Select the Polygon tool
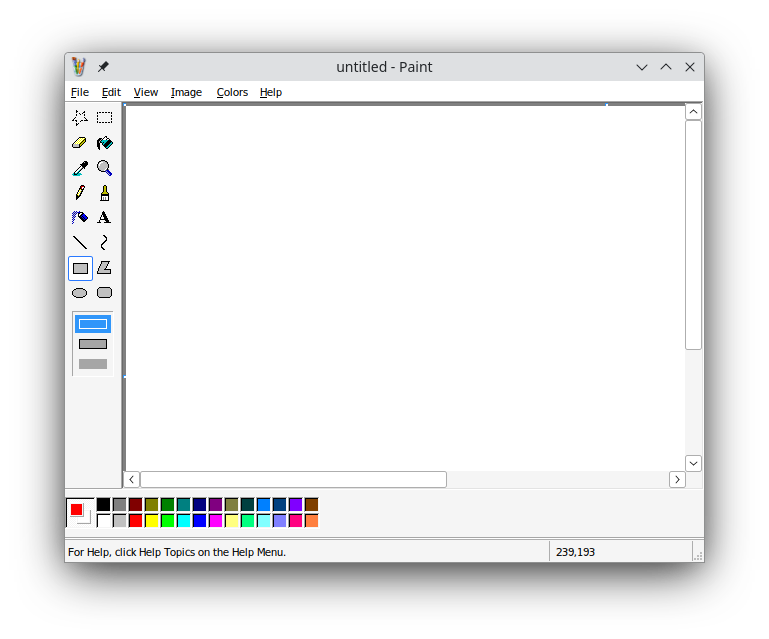This screenshot has height=639, width=769. [x=104, y=268]
